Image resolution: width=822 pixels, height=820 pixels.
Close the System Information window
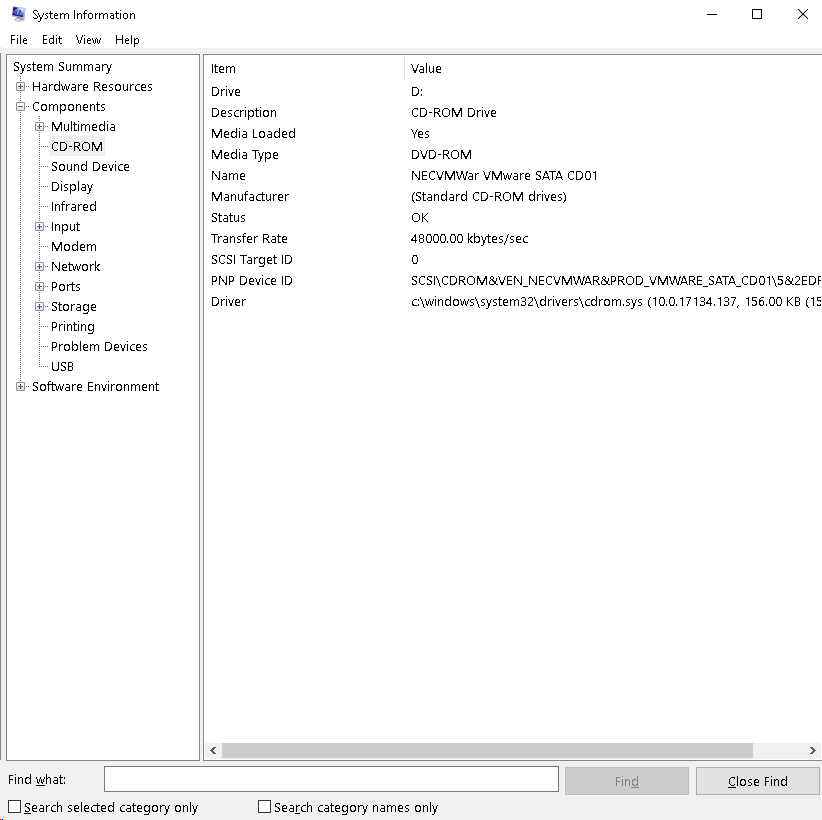pos(803,14)
